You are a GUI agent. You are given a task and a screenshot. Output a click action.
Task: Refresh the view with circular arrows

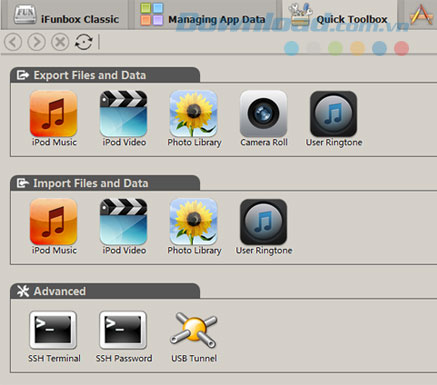[x=83, y=42]
